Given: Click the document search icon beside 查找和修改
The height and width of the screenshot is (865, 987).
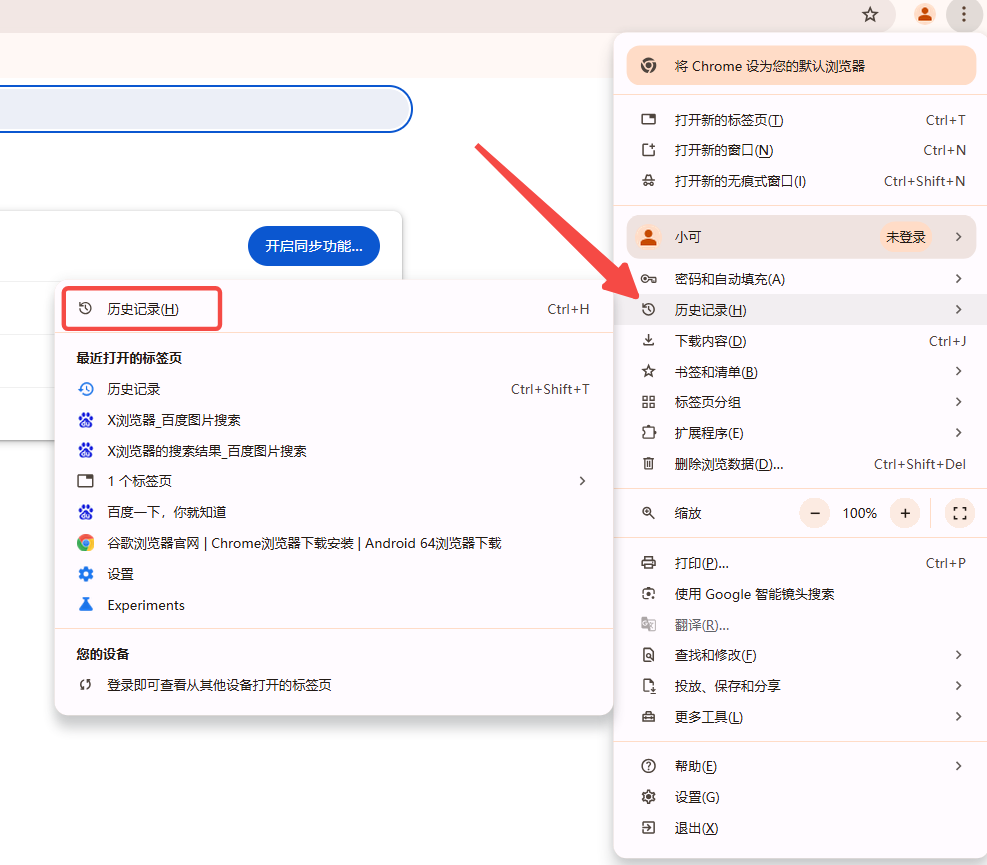Looking at the screenshot, I should point(648,655).
